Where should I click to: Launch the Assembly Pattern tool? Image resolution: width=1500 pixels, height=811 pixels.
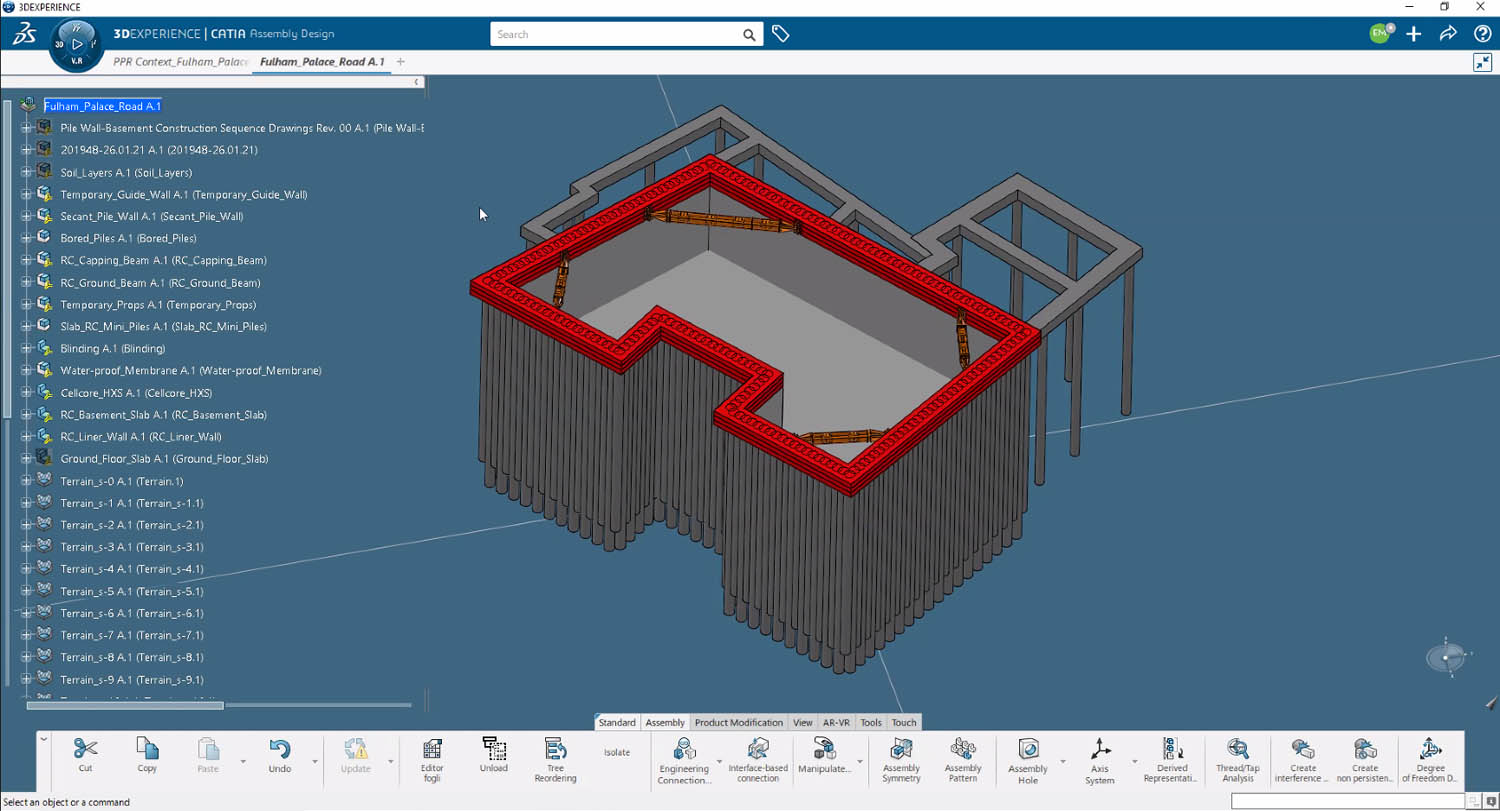[x=962, y=750]
